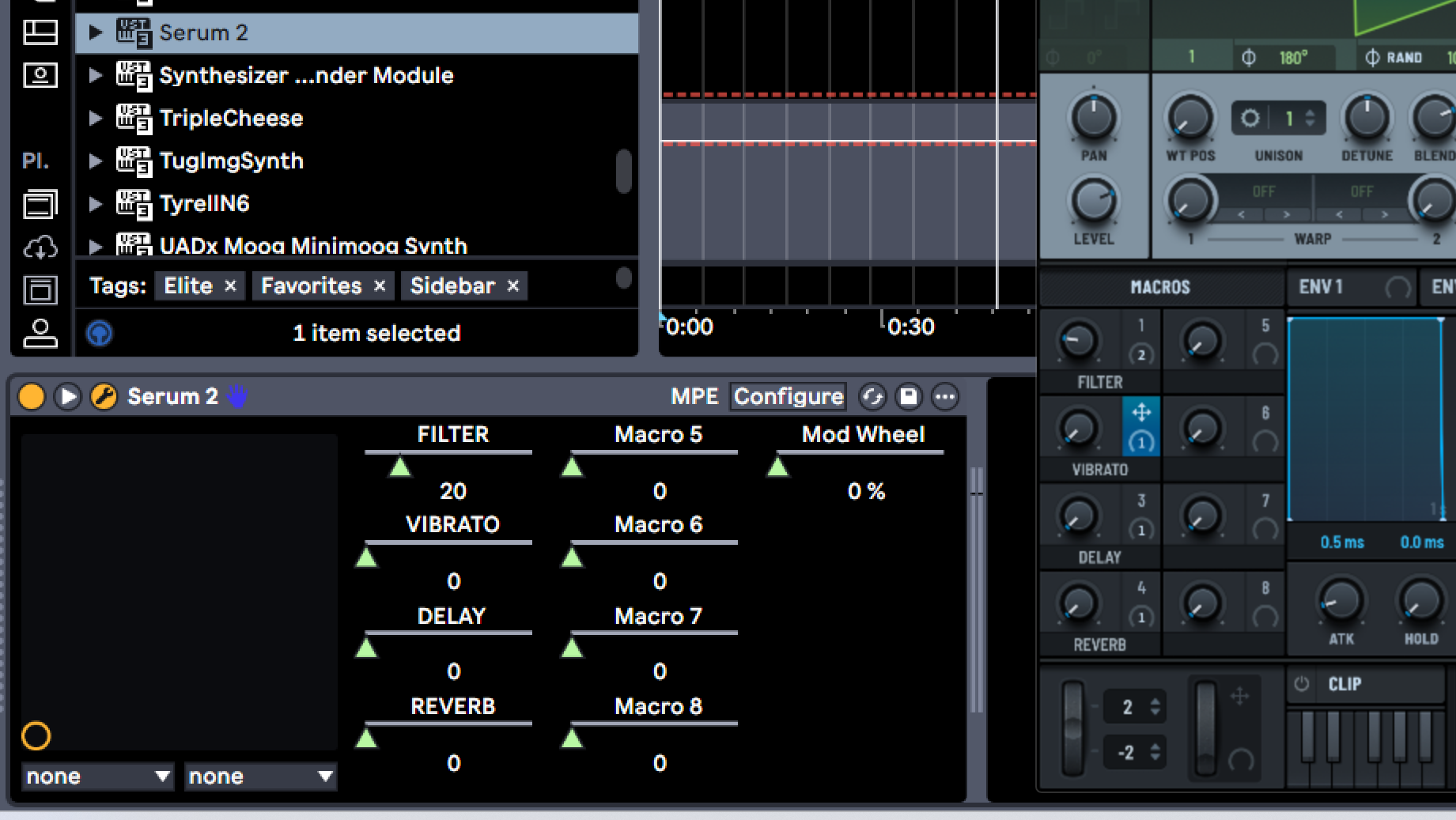Expand the TripleCheese plugin entry

pyautogui.click(x=96, y=118)
